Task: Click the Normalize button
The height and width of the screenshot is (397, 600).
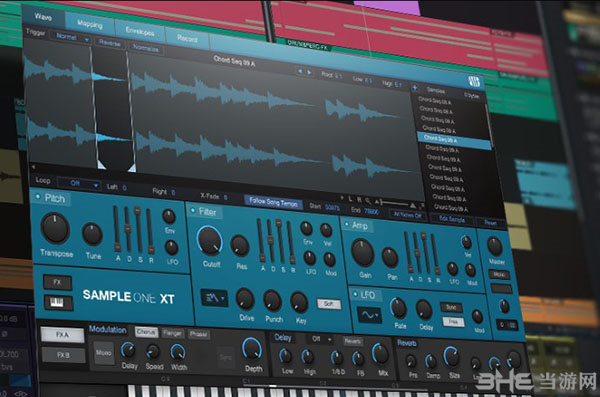Action: [146, 49]
